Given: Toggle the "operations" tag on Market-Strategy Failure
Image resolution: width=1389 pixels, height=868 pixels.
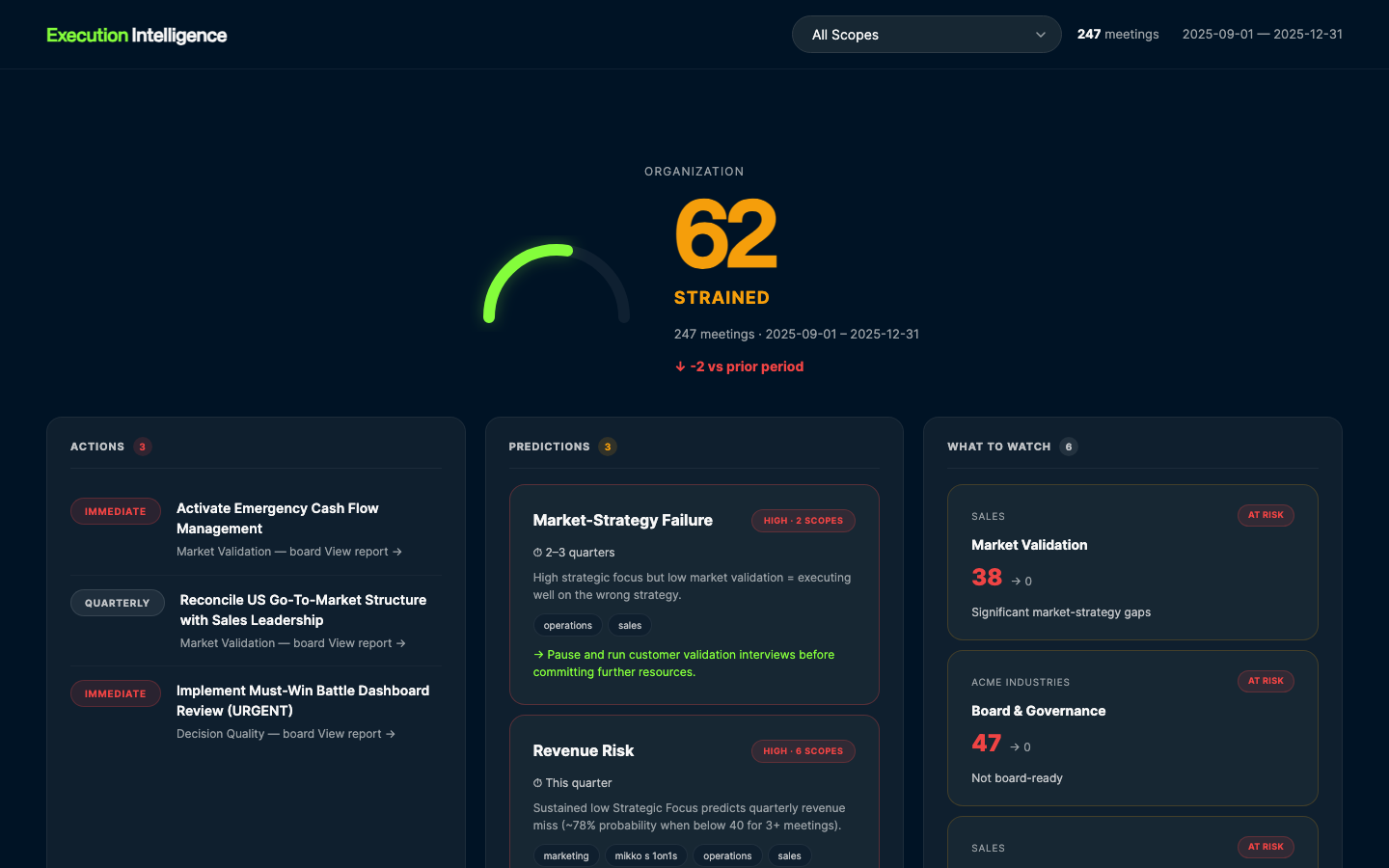Looking at the screenshot, I should (567, 625).
